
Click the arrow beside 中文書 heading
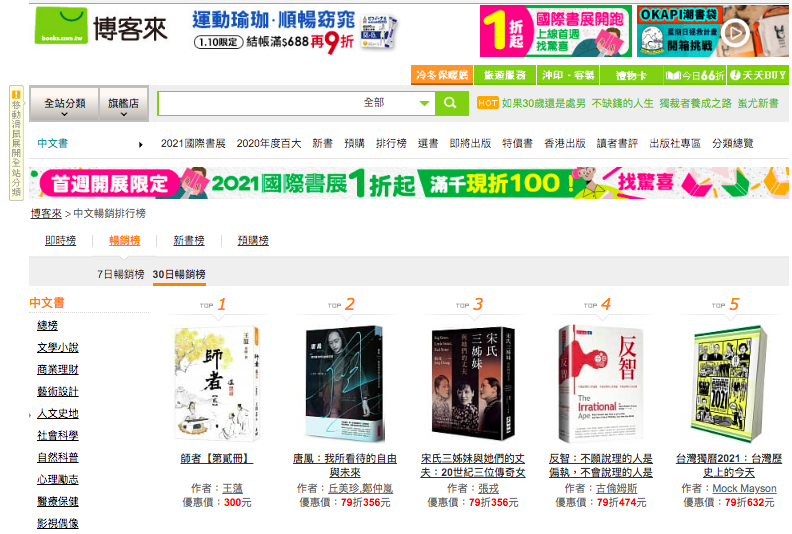(140, 145)
